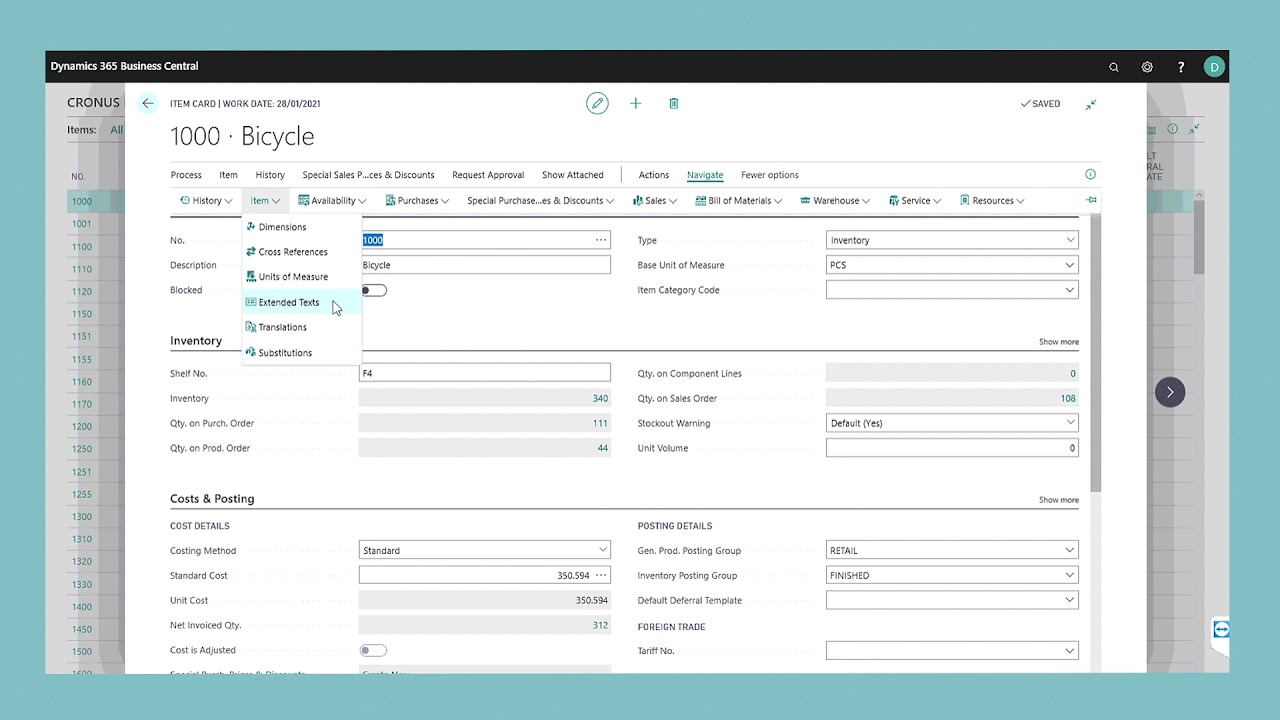Open the Request Approval action
The width and height of the screenshot is (1280, 720).
(x=488, y=175)
